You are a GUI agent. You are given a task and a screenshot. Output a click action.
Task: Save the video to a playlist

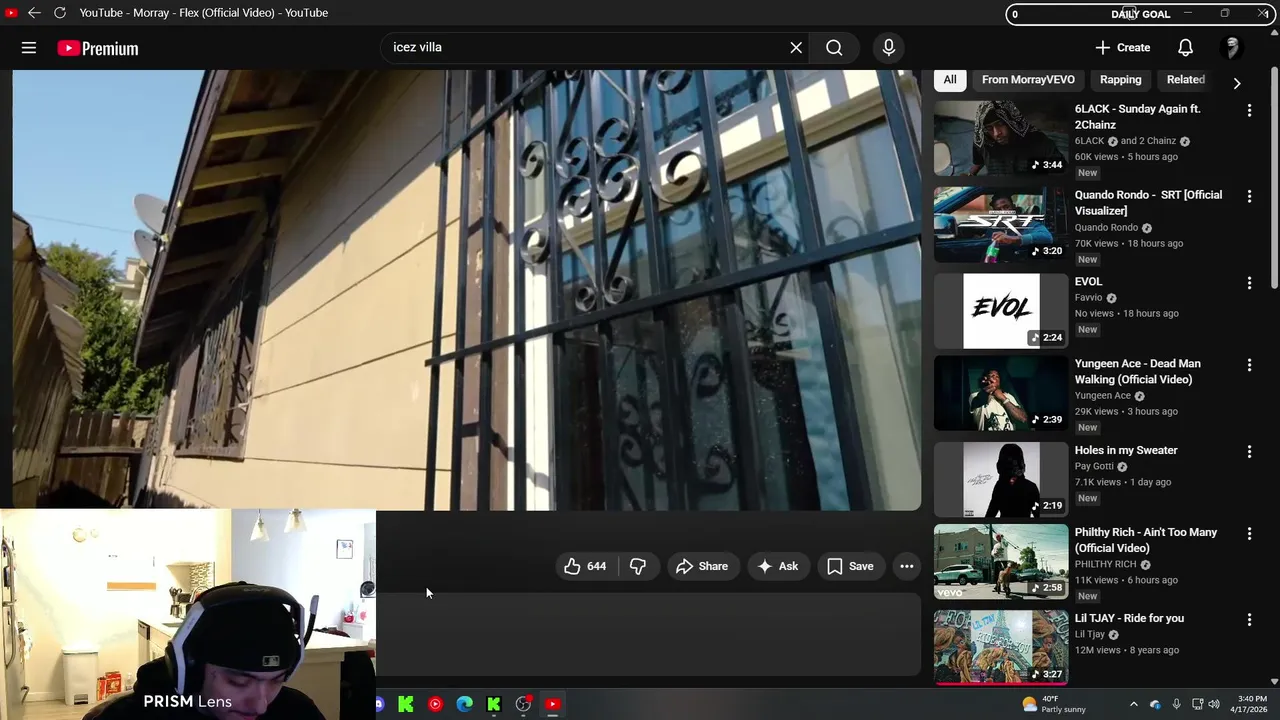850,566
